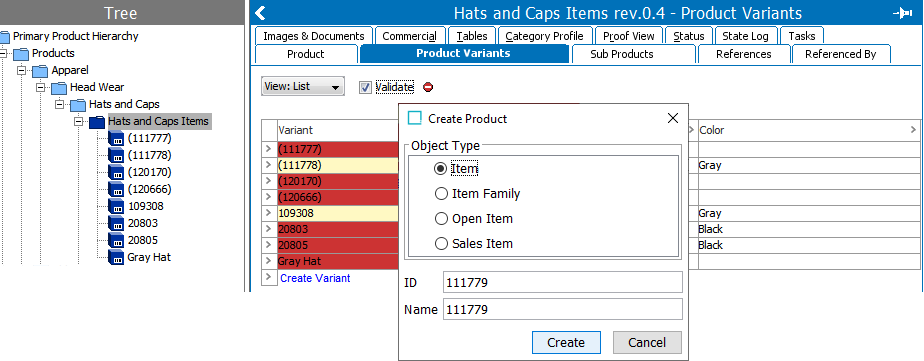Collapse the Head Wear tree node
Viewport: 924px width, 361px height.
41,87
